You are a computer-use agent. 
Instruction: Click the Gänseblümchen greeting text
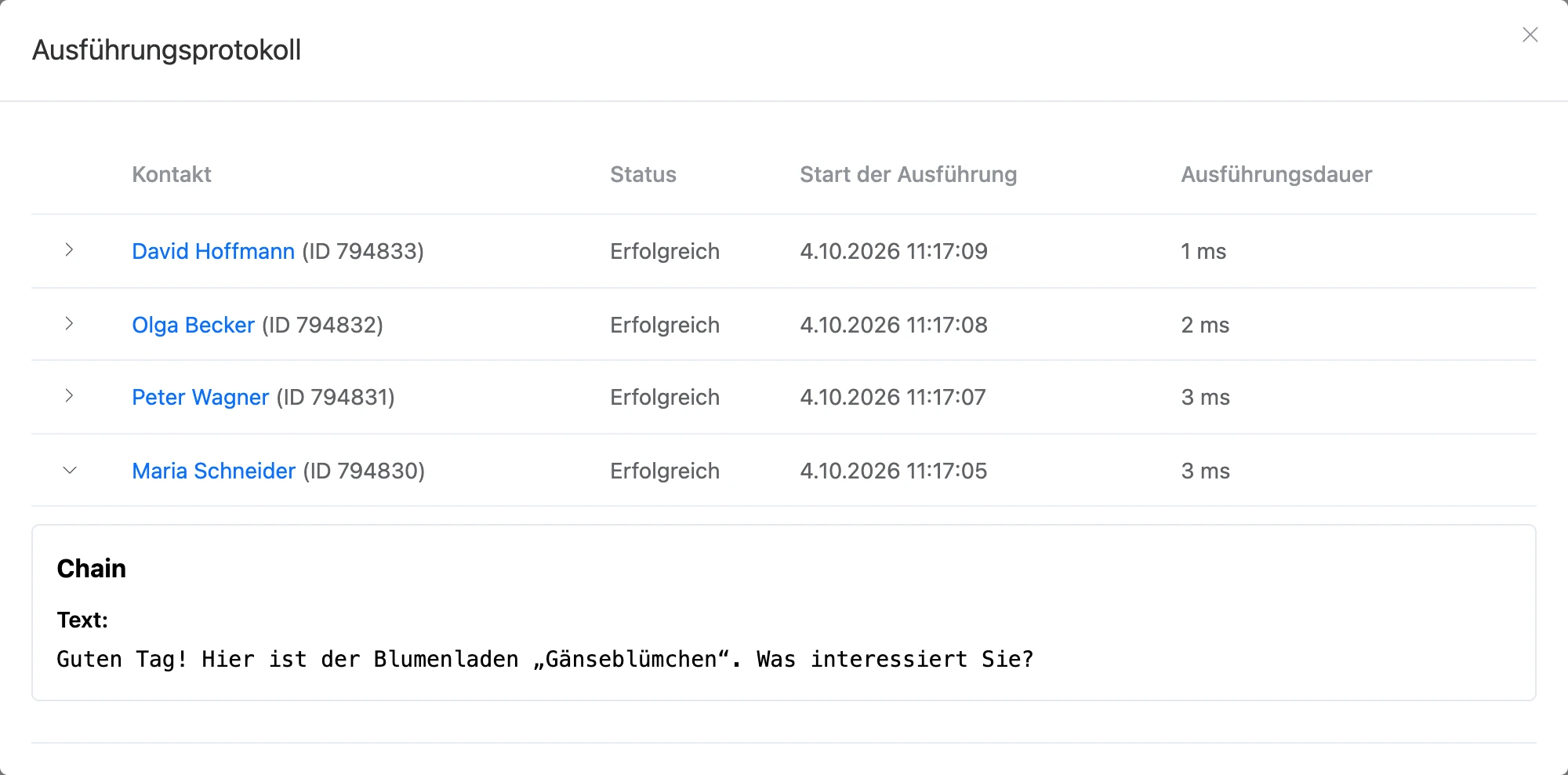click(545, 659)
